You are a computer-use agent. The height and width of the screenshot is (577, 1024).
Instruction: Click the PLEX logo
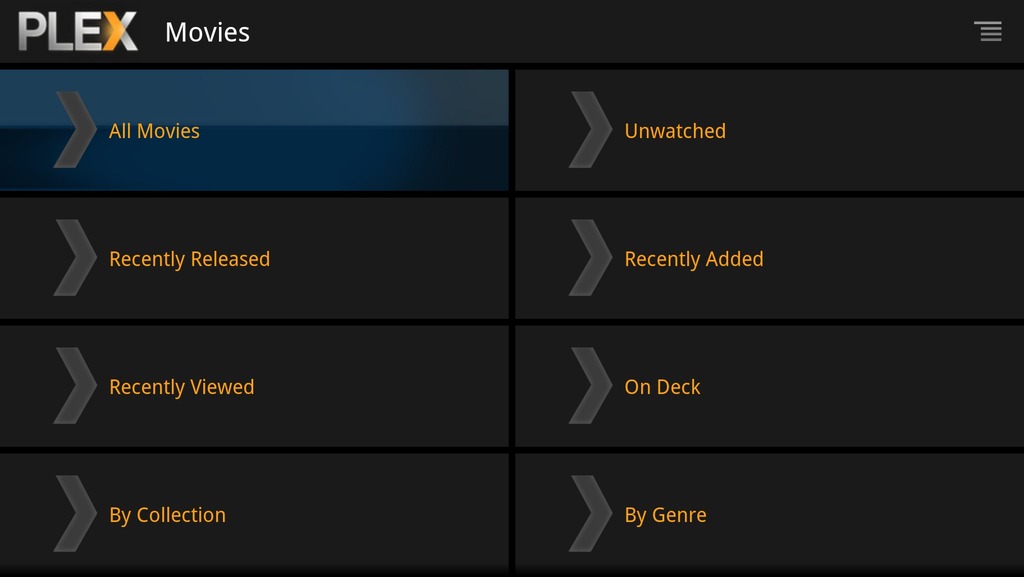point(78,31)
